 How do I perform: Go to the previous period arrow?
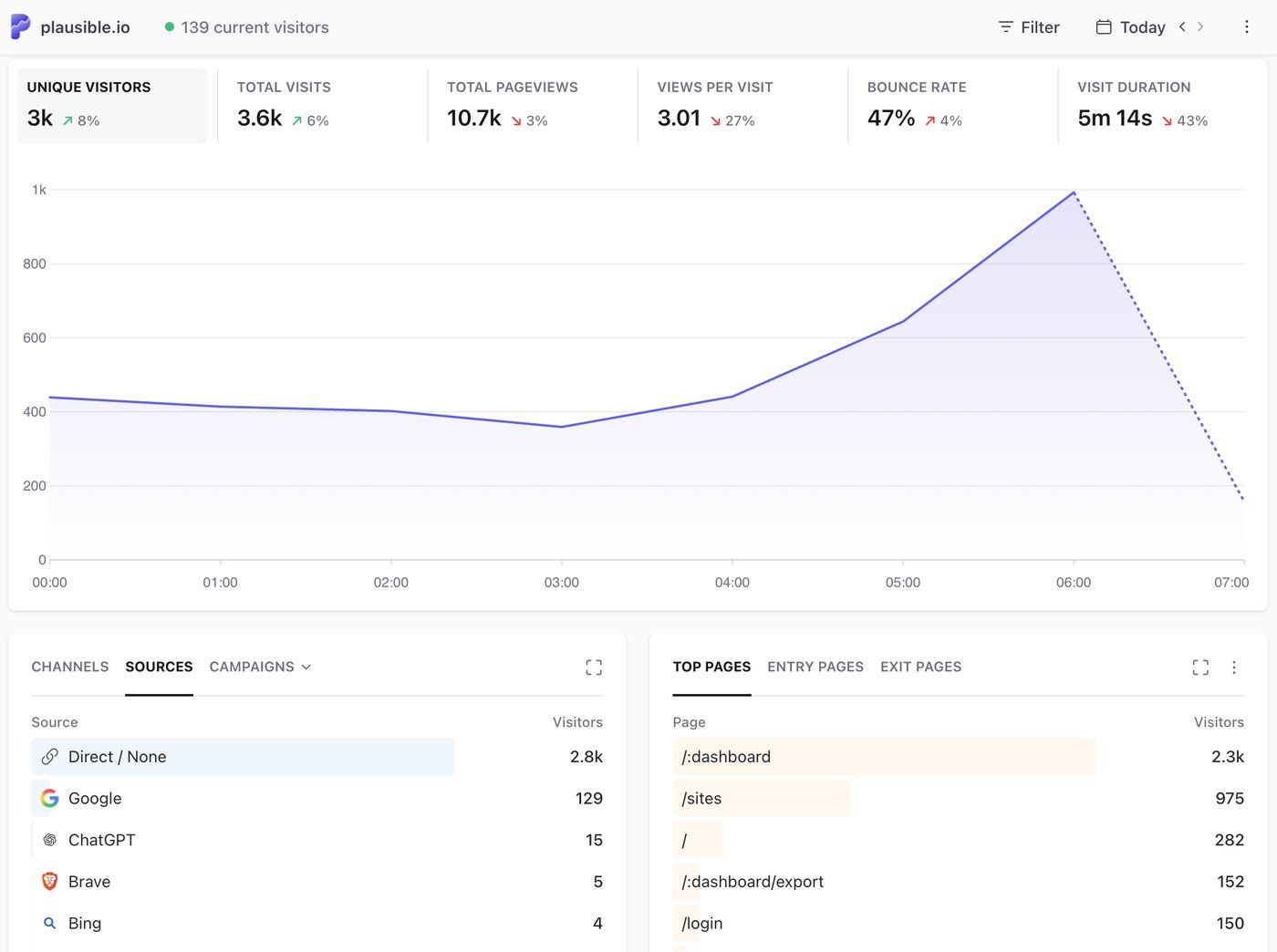point(1182,26)
